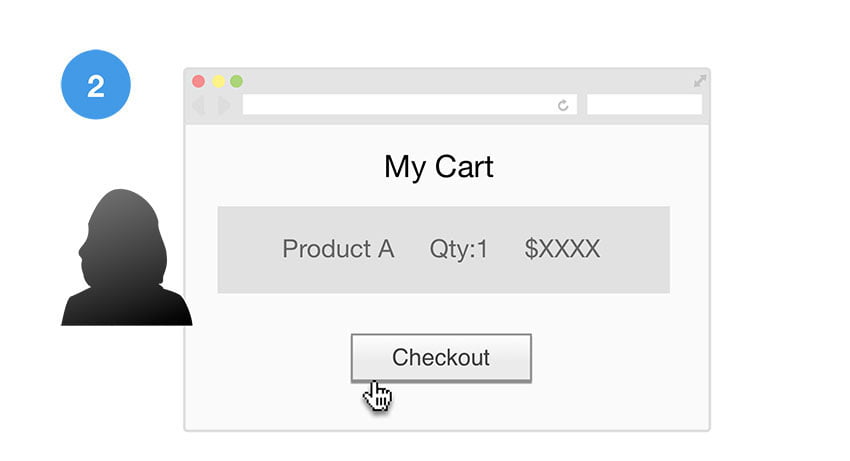Focus the browser search field
Viewport: 850px width, 461px height.
pyautogui.click(x=645, y=105)
